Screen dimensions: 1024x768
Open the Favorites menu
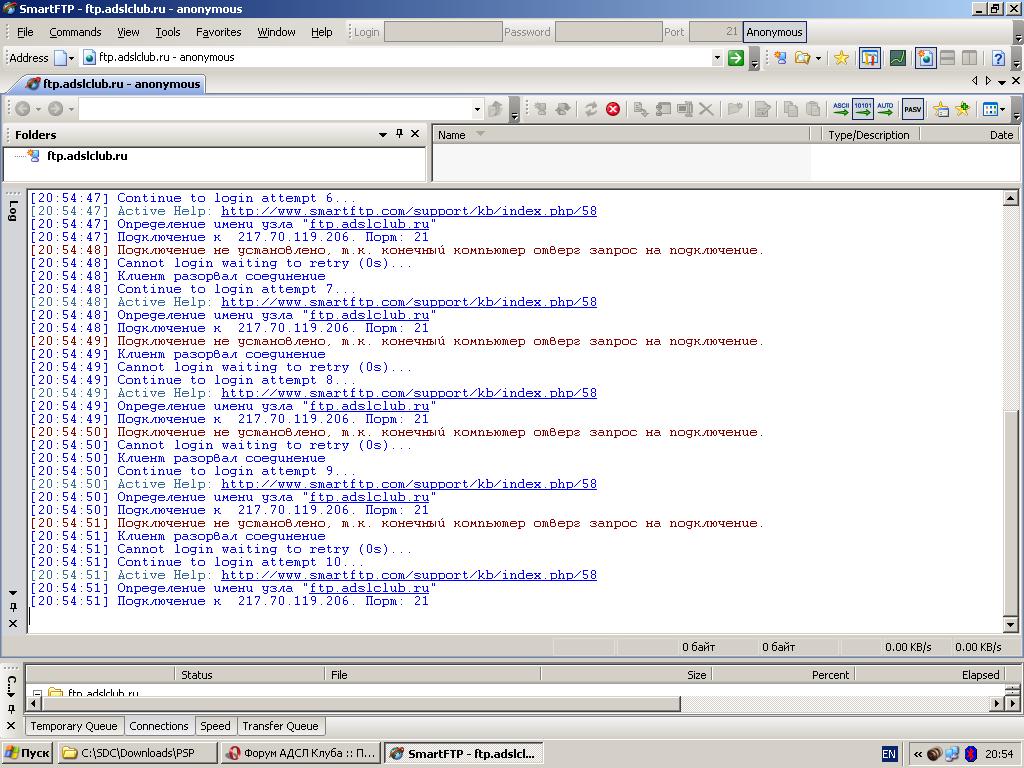click(x=218, y=32)
